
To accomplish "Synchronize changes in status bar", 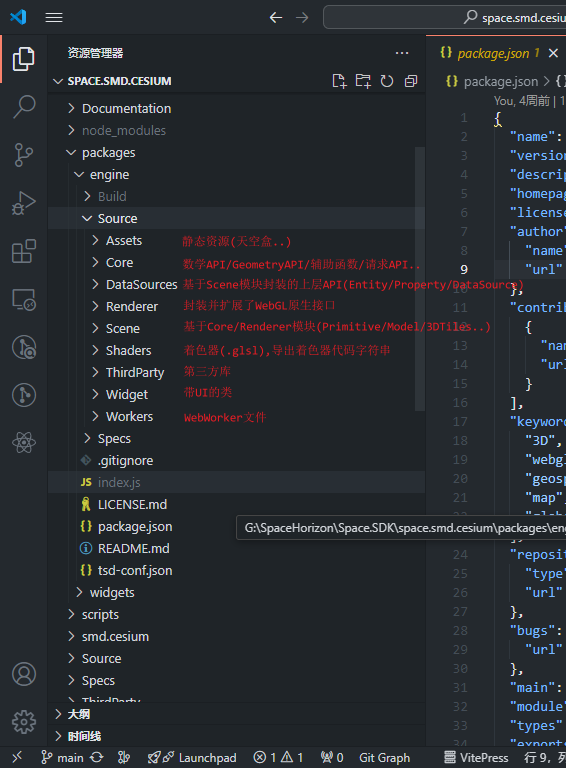I will click(x=96, y=758).
